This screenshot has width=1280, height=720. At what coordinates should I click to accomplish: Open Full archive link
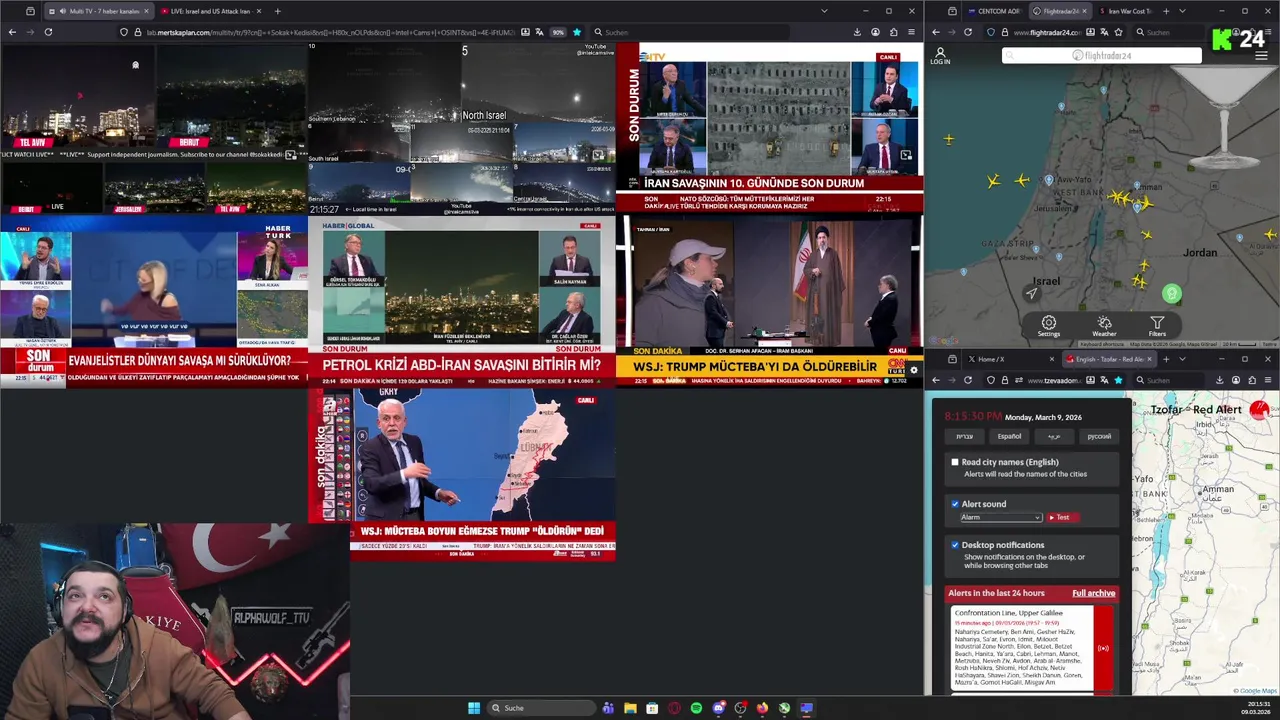pos(1093,593)
